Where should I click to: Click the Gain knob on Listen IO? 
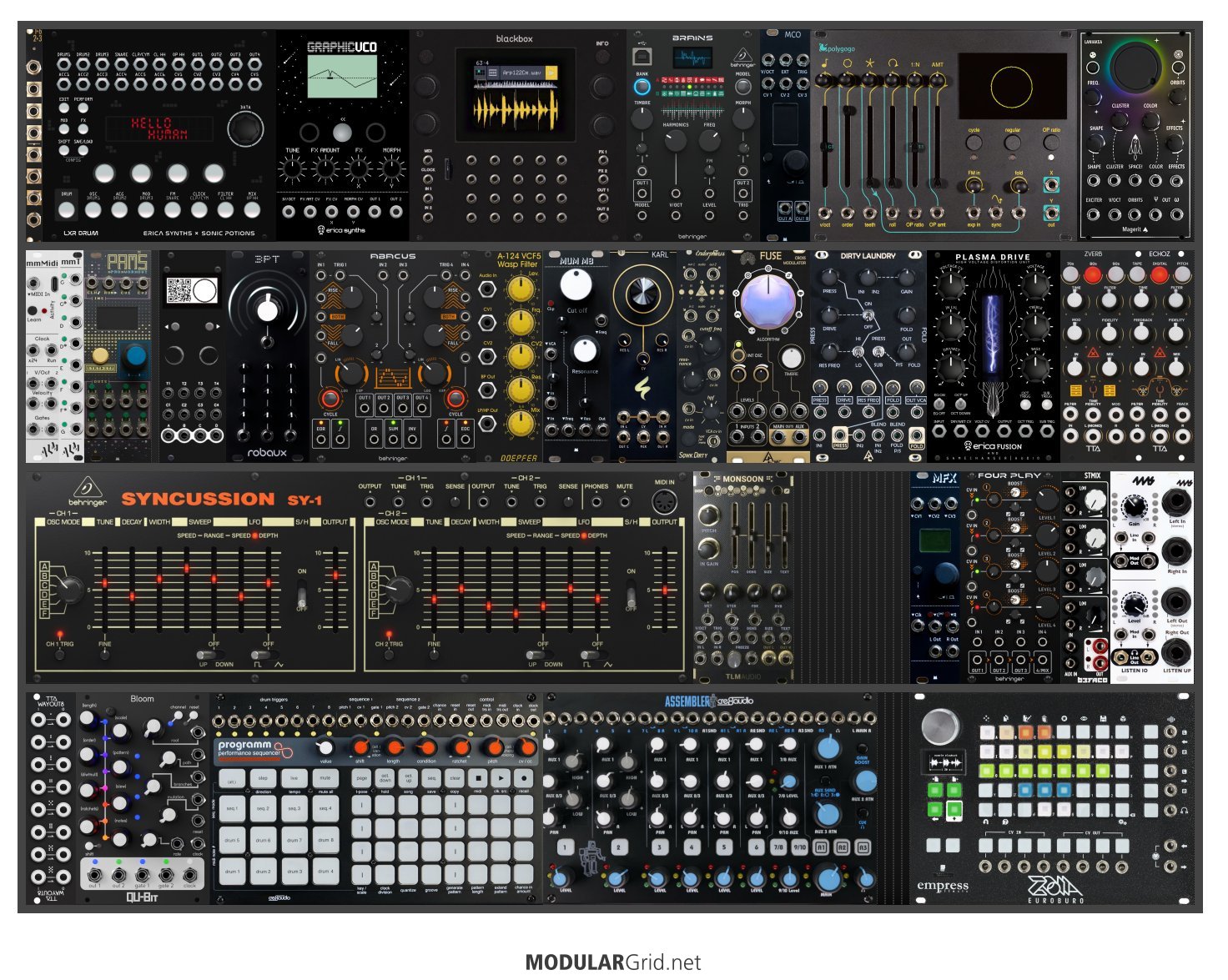[x=1133, y=506]
